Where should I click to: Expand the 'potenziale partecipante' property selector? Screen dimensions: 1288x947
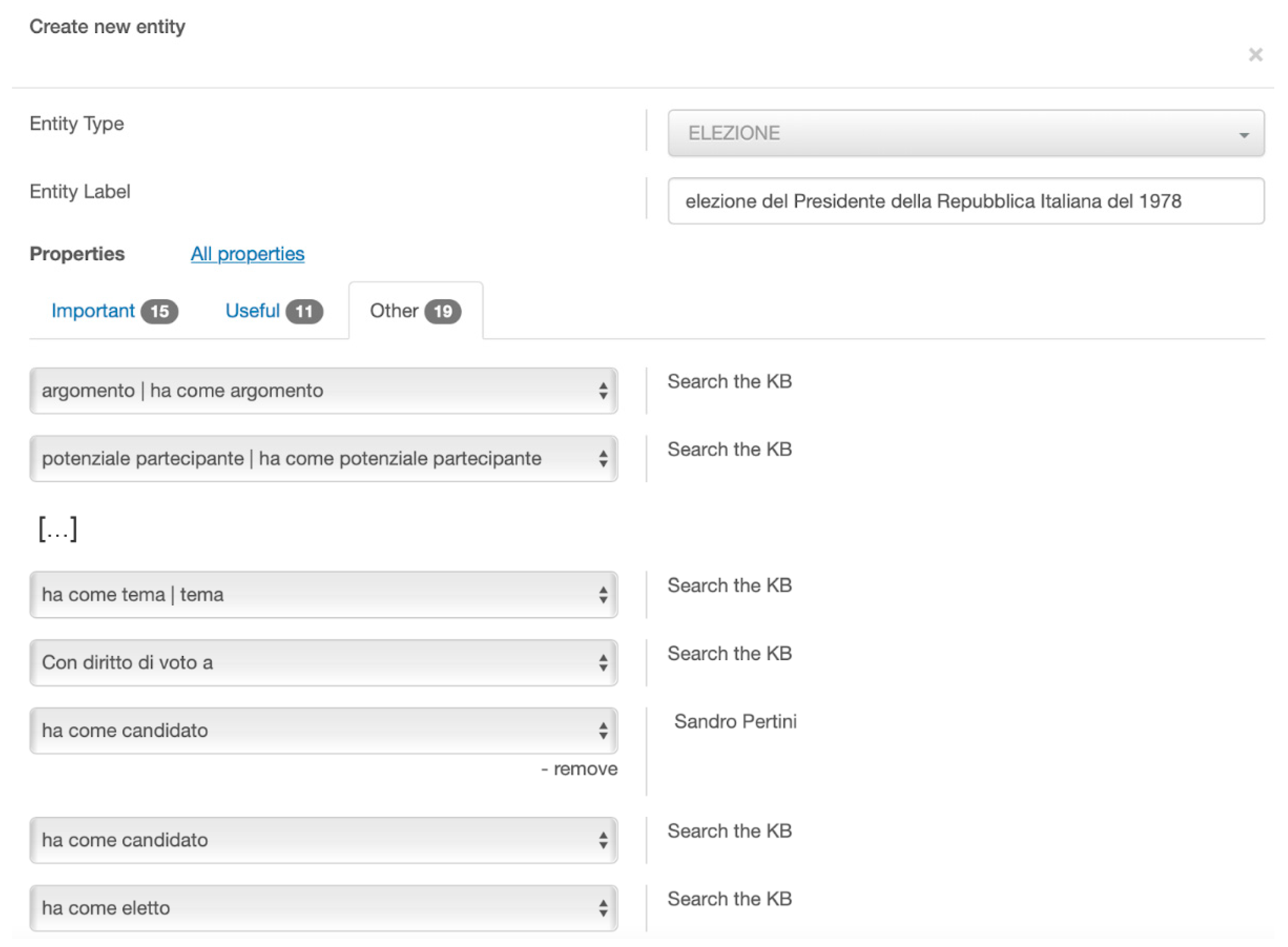coord(323,459)
